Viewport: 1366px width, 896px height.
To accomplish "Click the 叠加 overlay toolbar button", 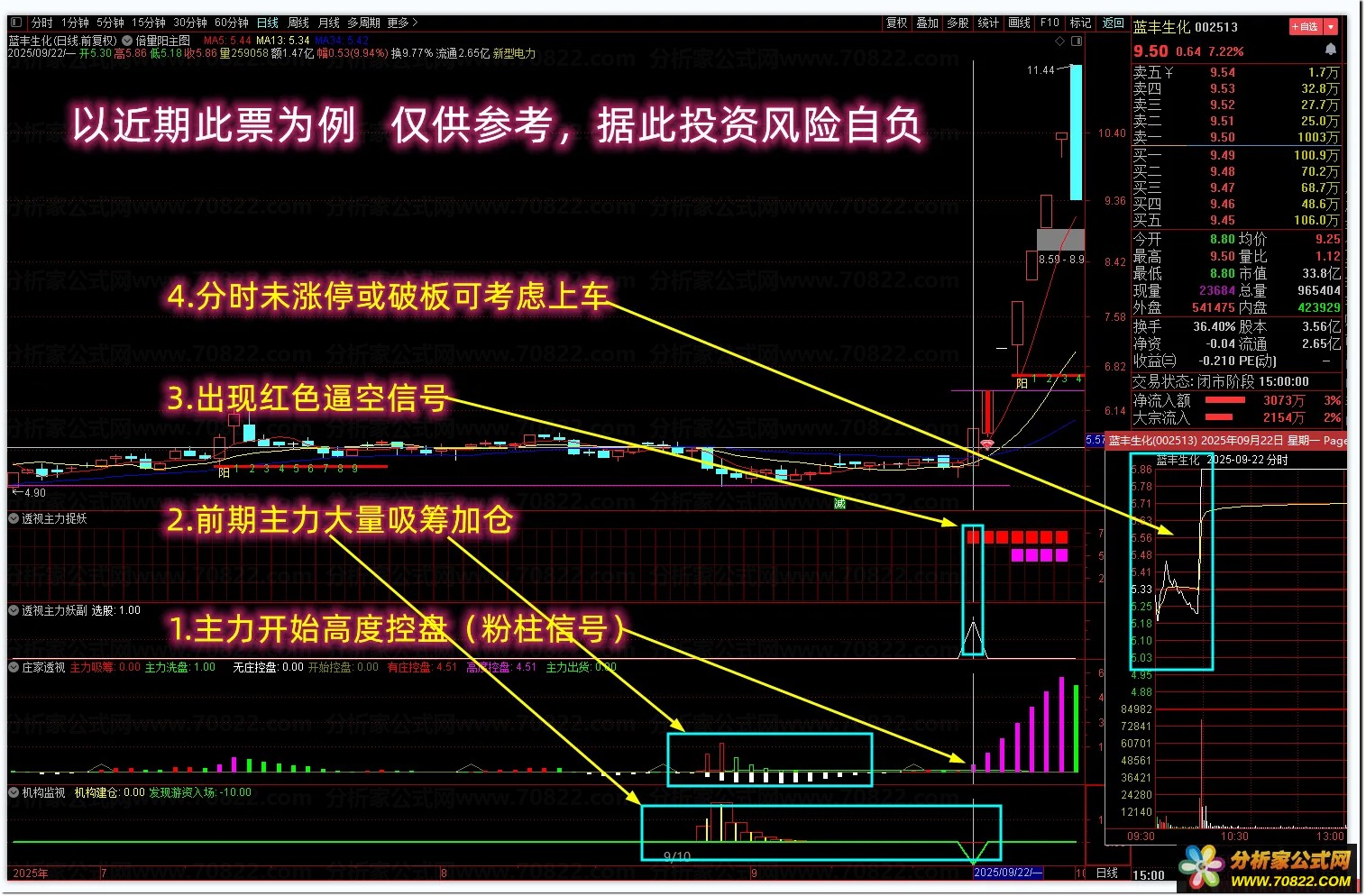I will coord(927,23).
